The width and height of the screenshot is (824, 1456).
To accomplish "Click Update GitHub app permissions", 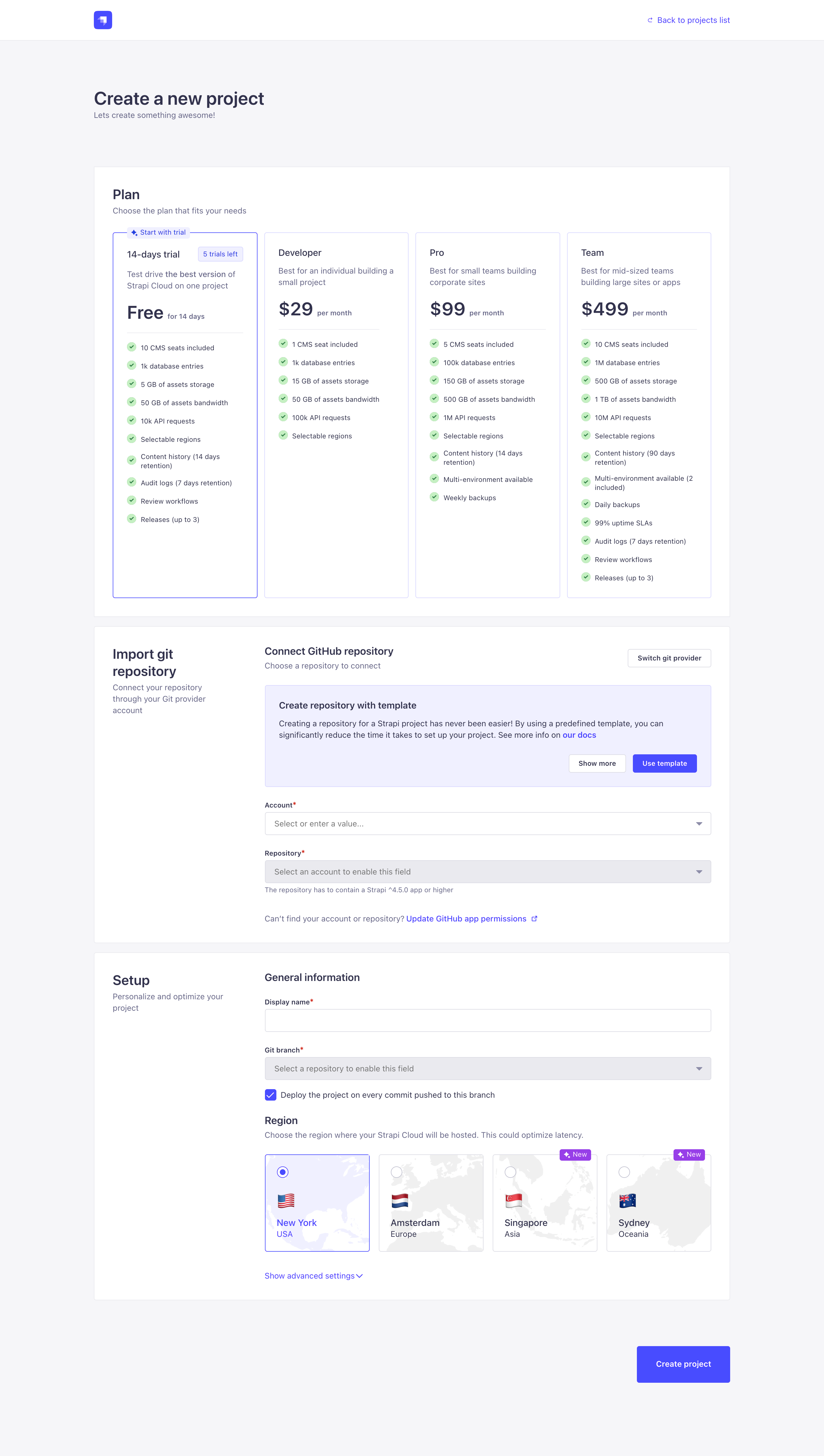I will [x=467, y=918].
